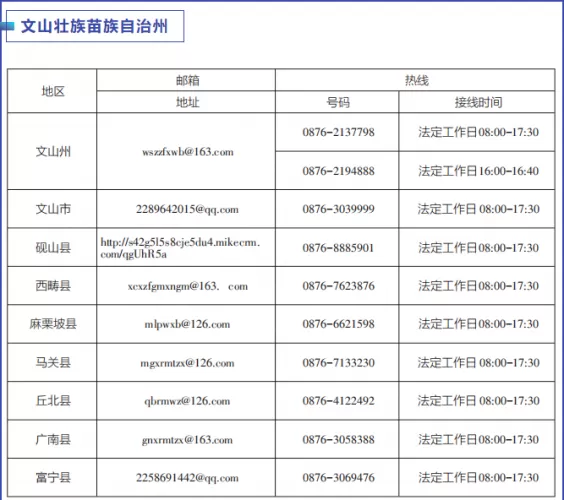564x500 pixels.
Task: Select the 丘北县 region cell
Action: (53, 400)
